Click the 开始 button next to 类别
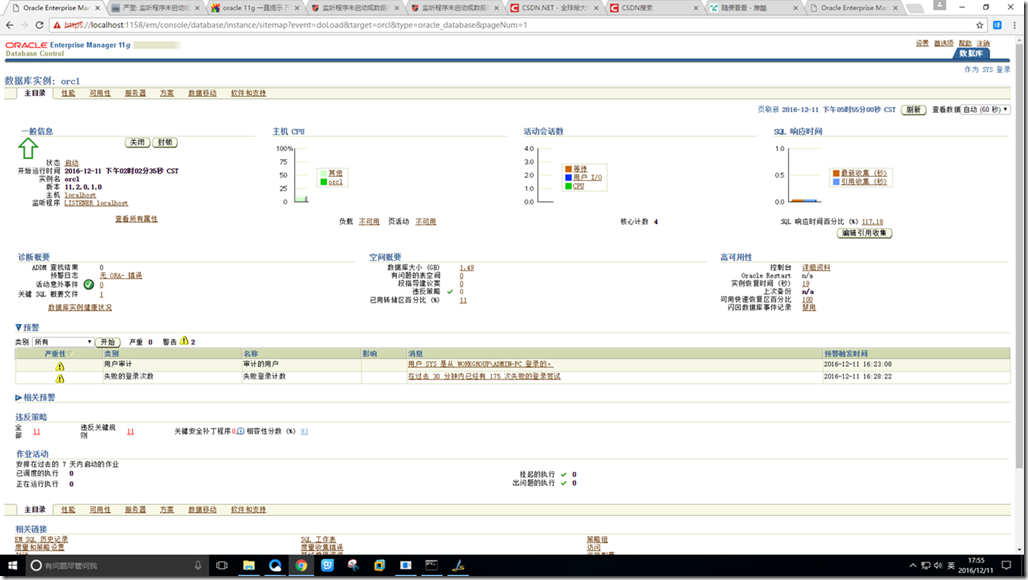The width and height of the screenshot is (1028, 580). (108, 342)
